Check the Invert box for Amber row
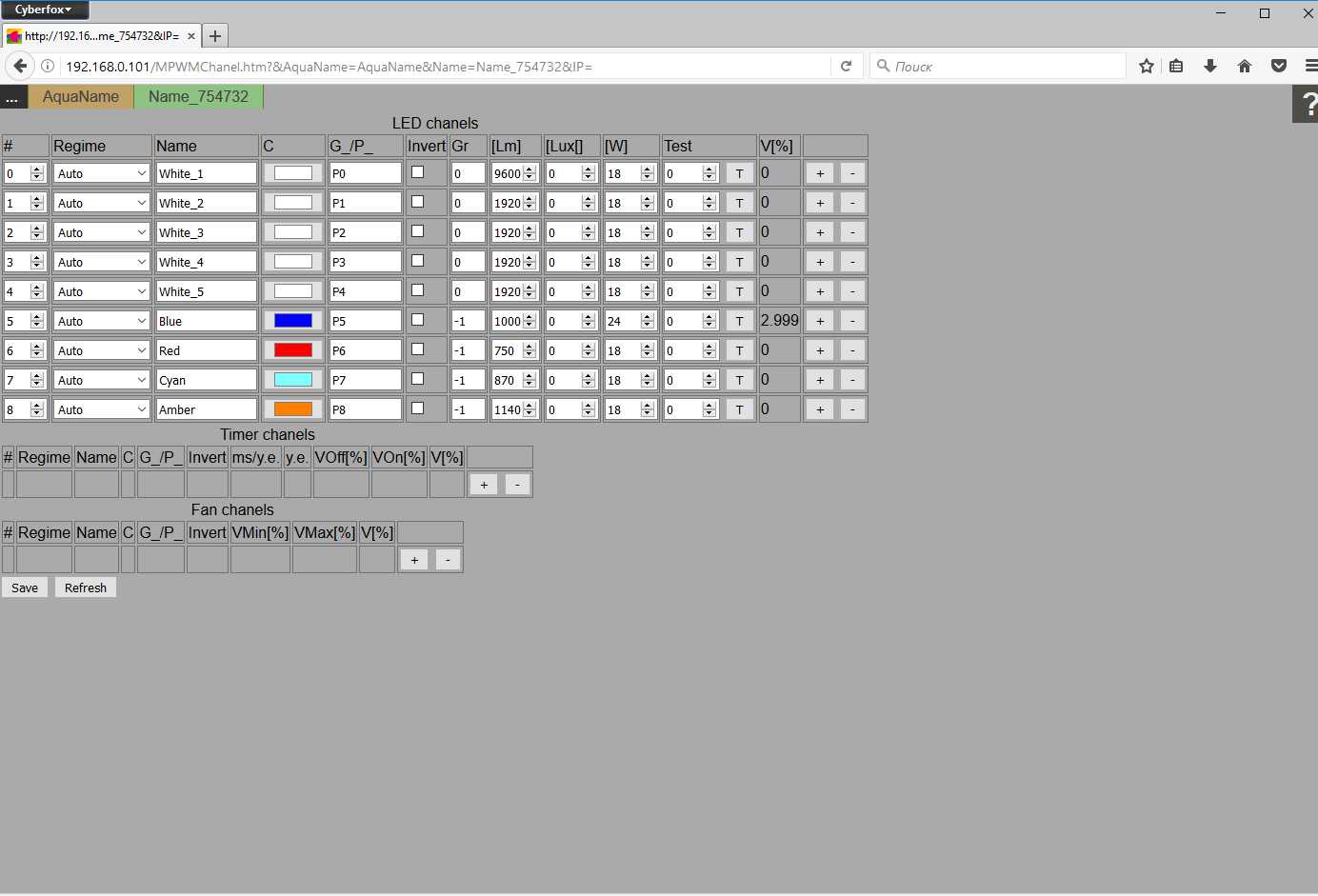Screen dimensions: 1318x896 coord(417,408)
